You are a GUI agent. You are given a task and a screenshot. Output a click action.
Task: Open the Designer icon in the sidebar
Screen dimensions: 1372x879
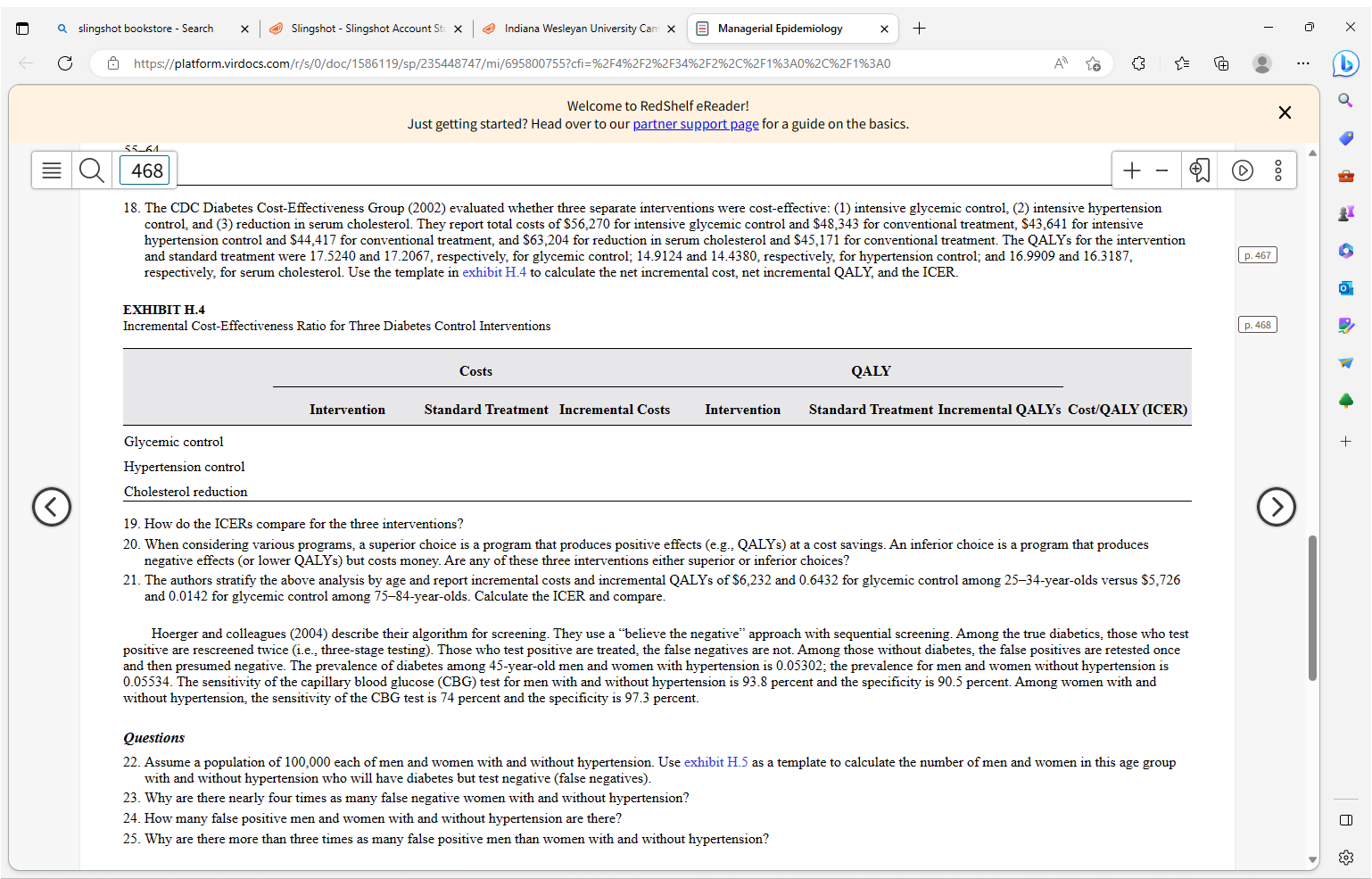click(1345, 326)
